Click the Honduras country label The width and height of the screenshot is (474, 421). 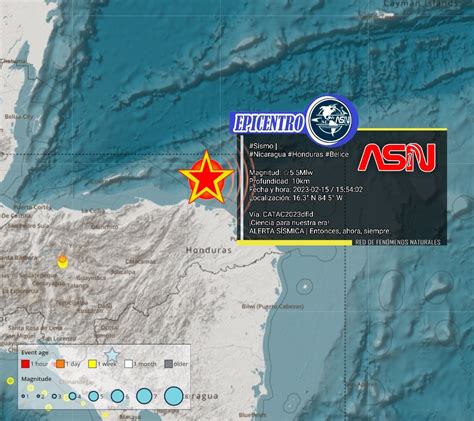[x=208, y=250]
